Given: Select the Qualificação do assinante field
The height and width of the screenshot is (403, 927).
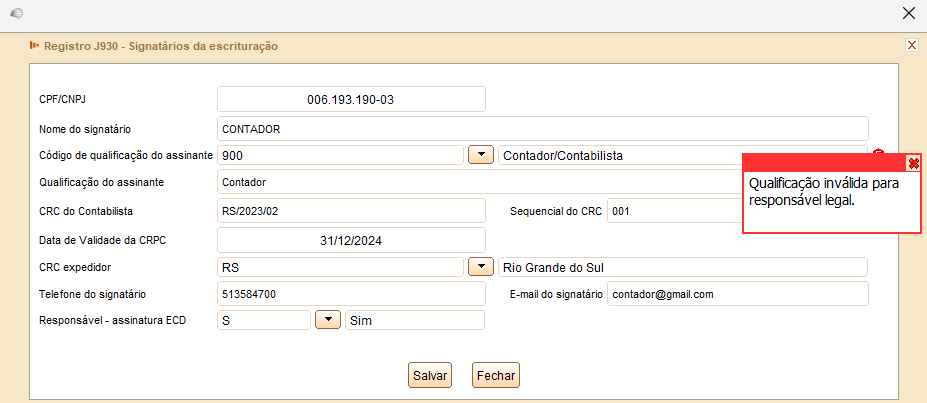Looking at the screenshot, I should click(x=478, y=182).
